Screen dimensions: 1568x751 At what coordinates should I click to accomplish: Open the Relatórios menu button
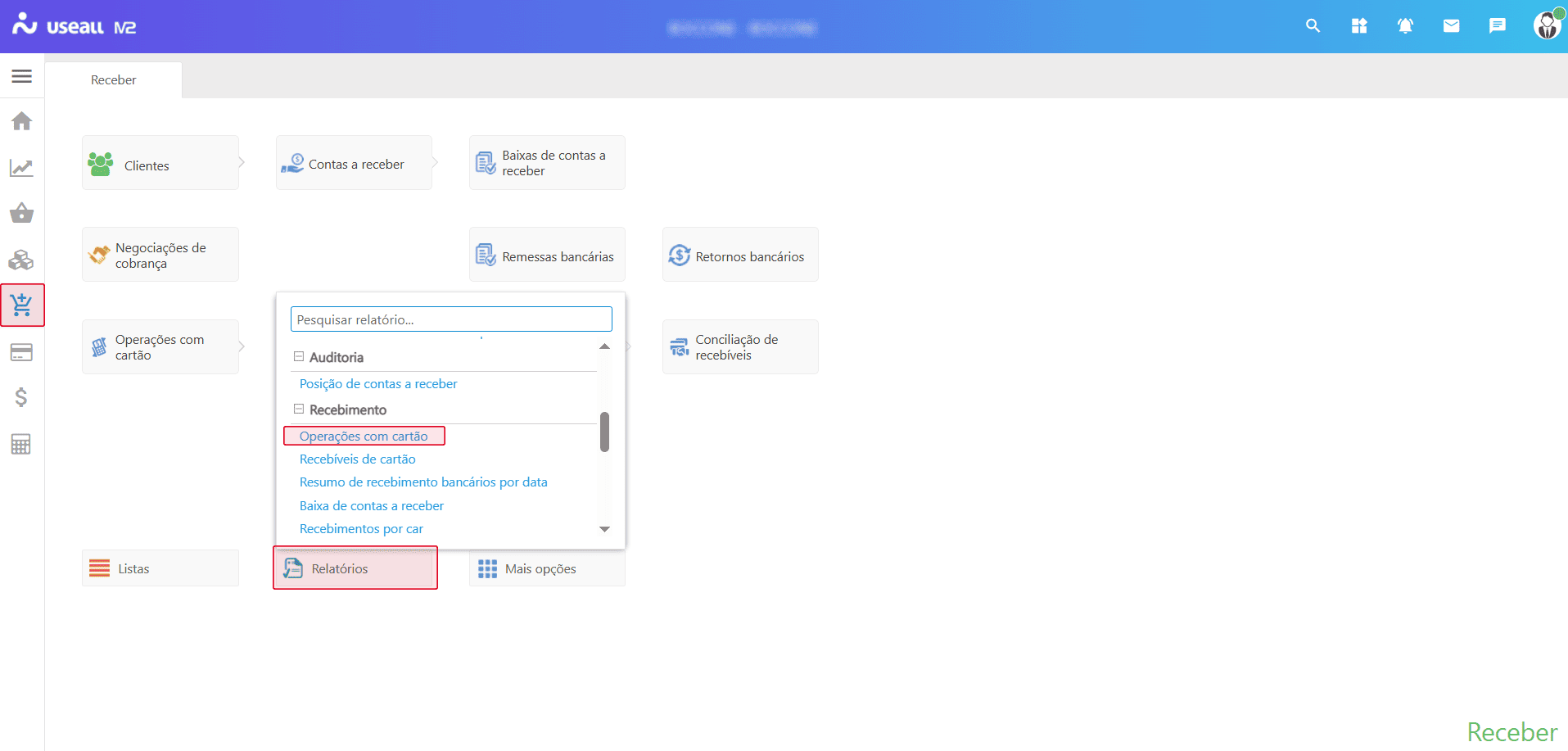[x=355, y=568]
